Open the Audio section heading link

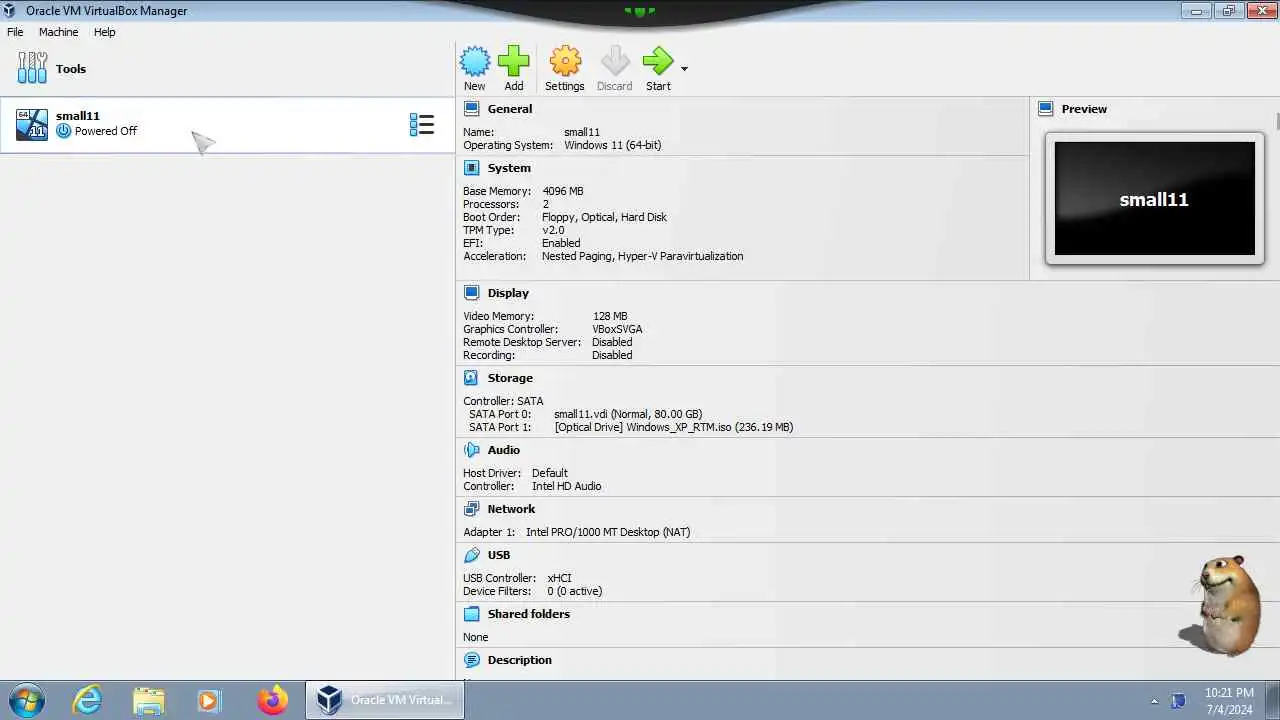coord(504,450)
